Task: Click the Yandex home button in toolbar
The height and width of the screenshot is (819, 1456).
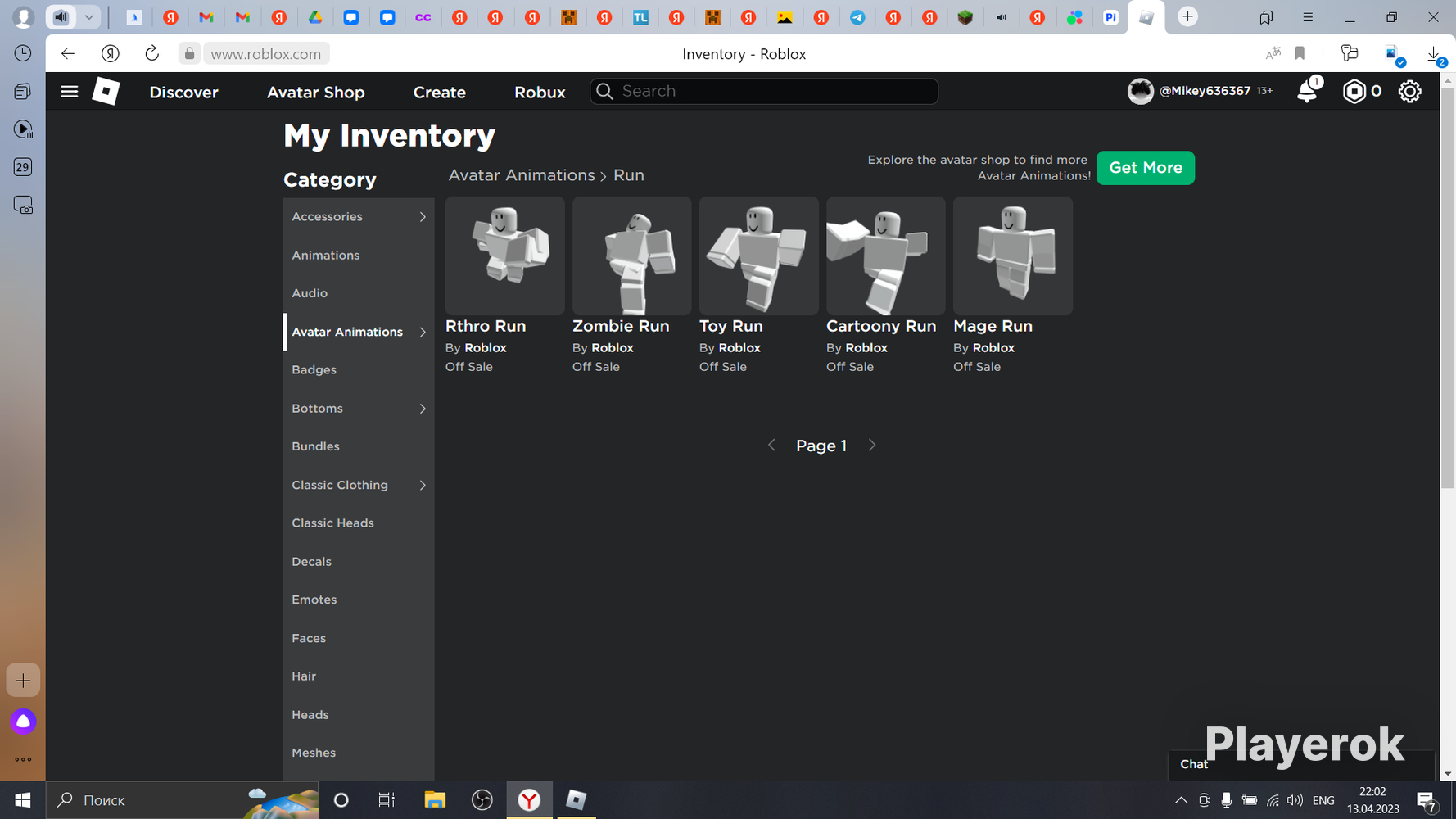Action: click(110, 54)
